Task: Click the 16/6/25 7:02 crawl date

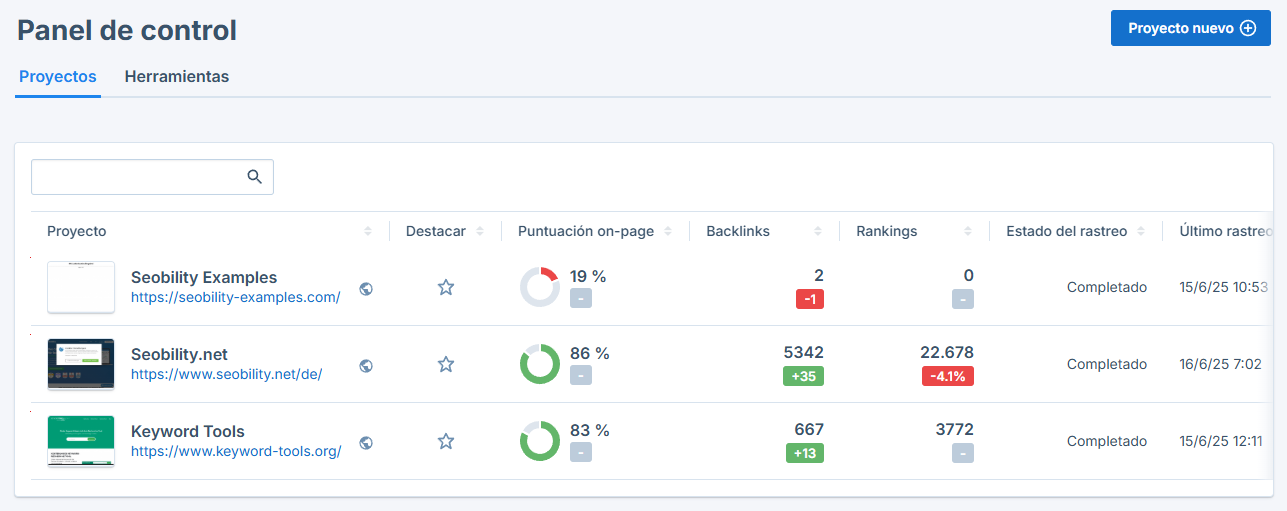Action: 1221,364
